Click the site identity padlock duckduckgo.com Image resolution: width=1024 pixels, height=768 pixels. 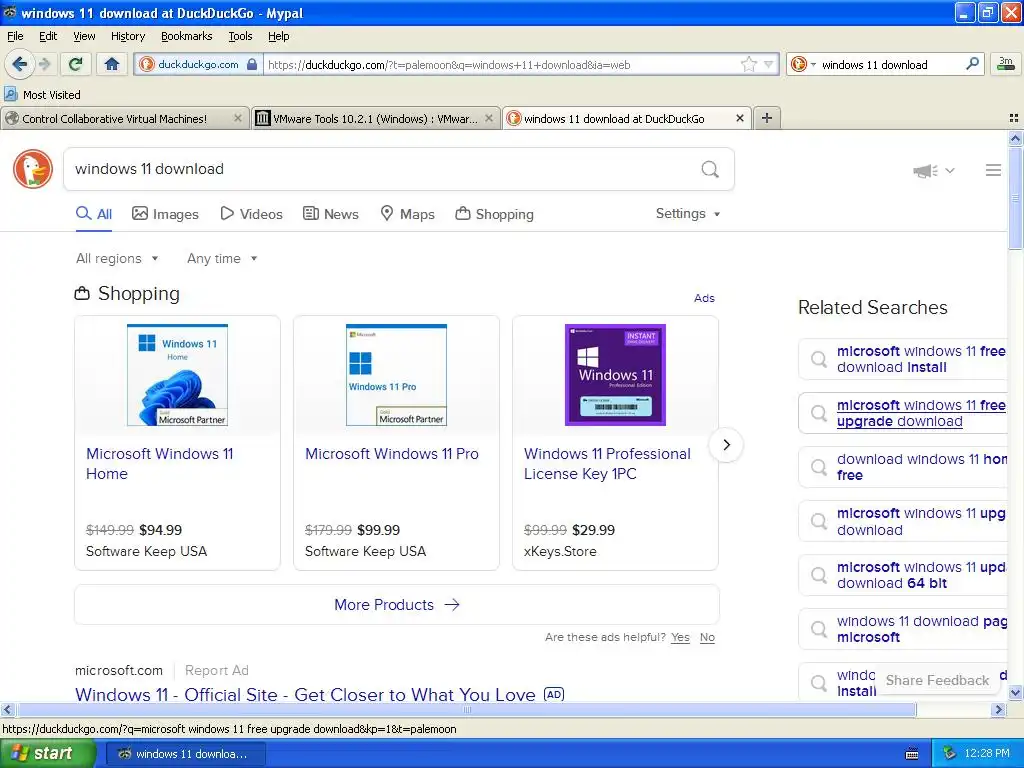pos(199,64)
